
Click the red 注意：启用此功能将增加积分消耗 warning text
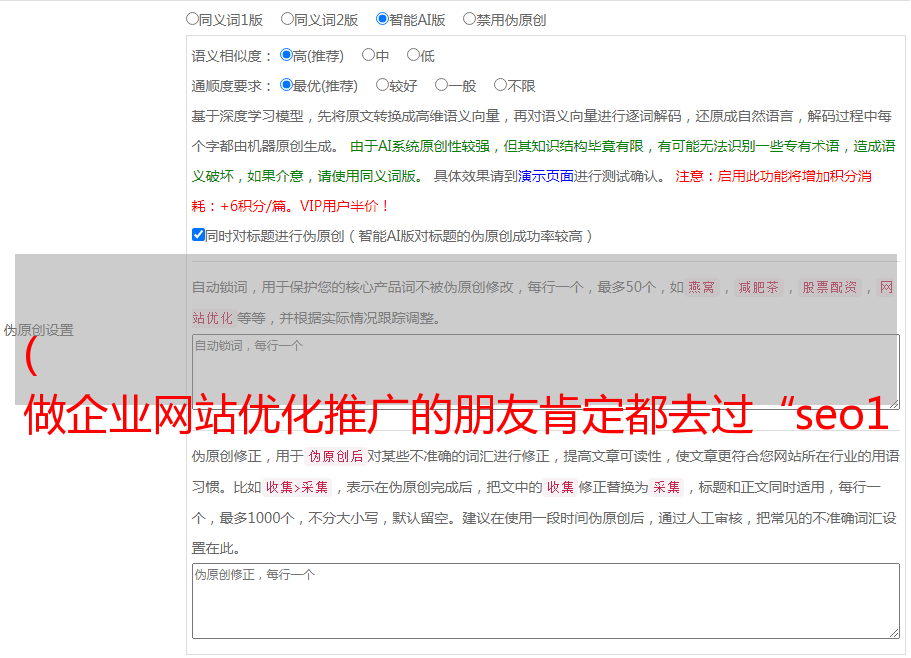pyautogui.click(x=532, y=191)
